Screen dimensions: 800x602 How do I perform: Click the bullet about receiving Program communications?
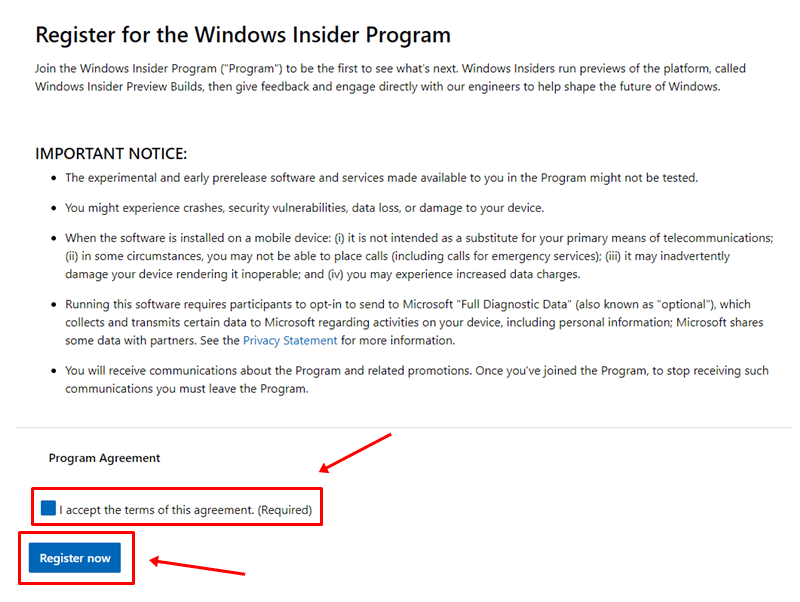(x=416, y=380)
